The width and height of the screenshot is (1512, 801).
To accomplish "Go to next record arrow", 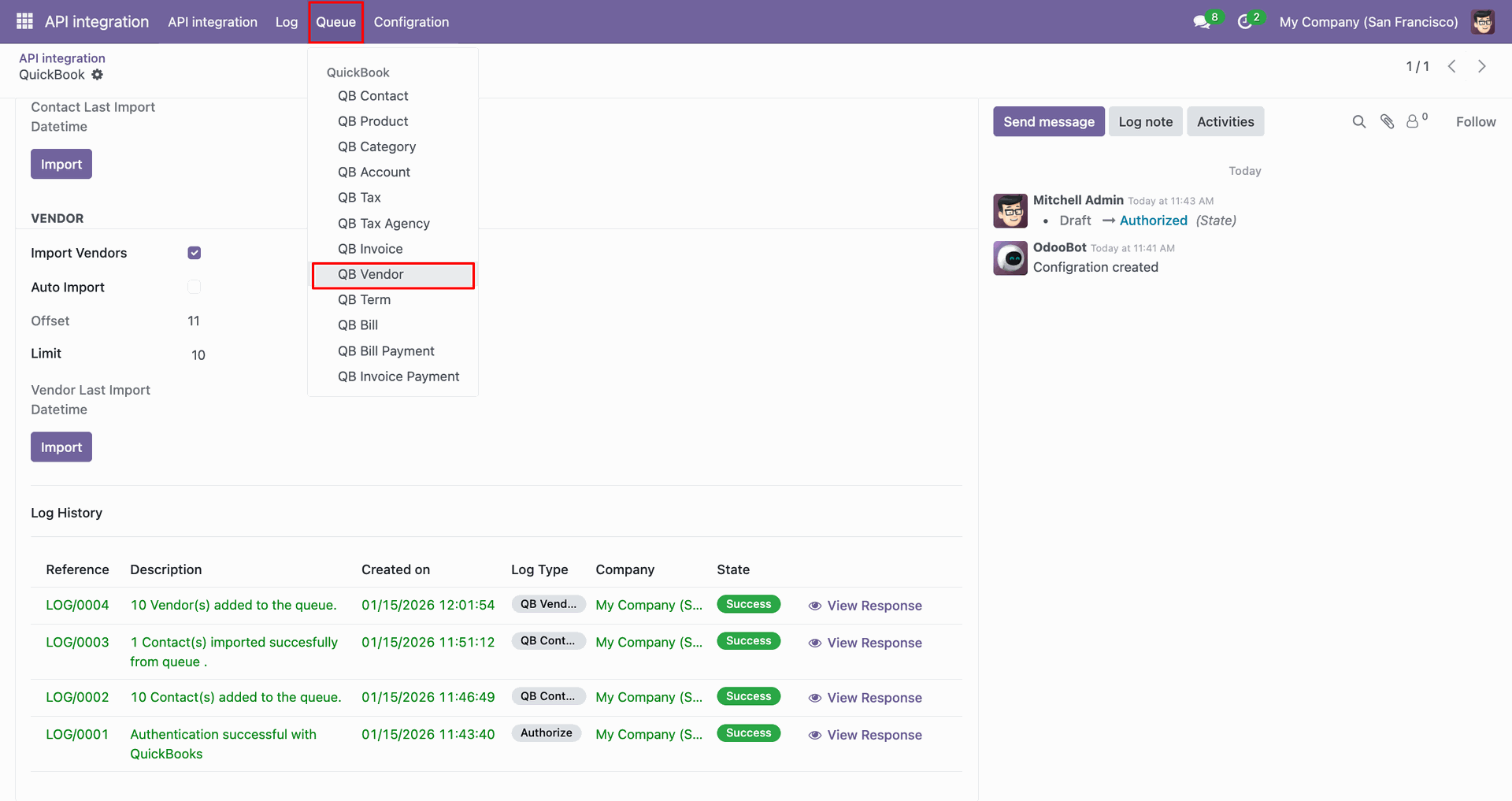I will point(1482,66).
